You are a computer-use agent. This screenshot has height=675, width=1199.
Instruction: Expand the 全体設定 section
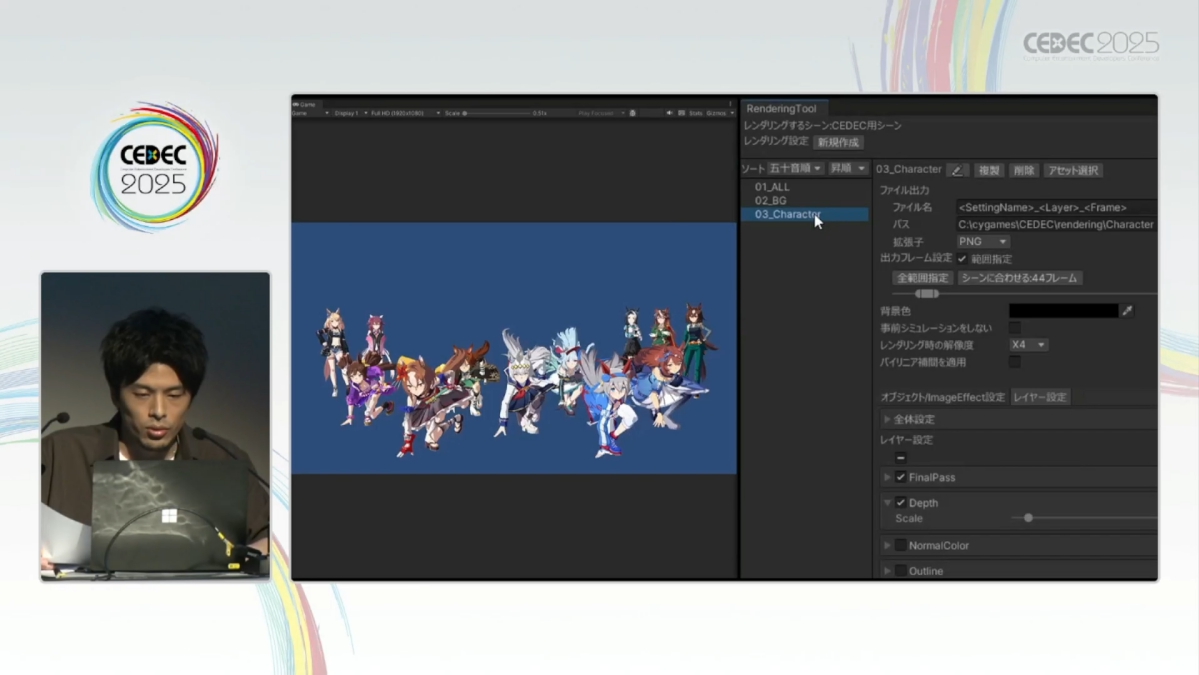click(x=887, y=419)
